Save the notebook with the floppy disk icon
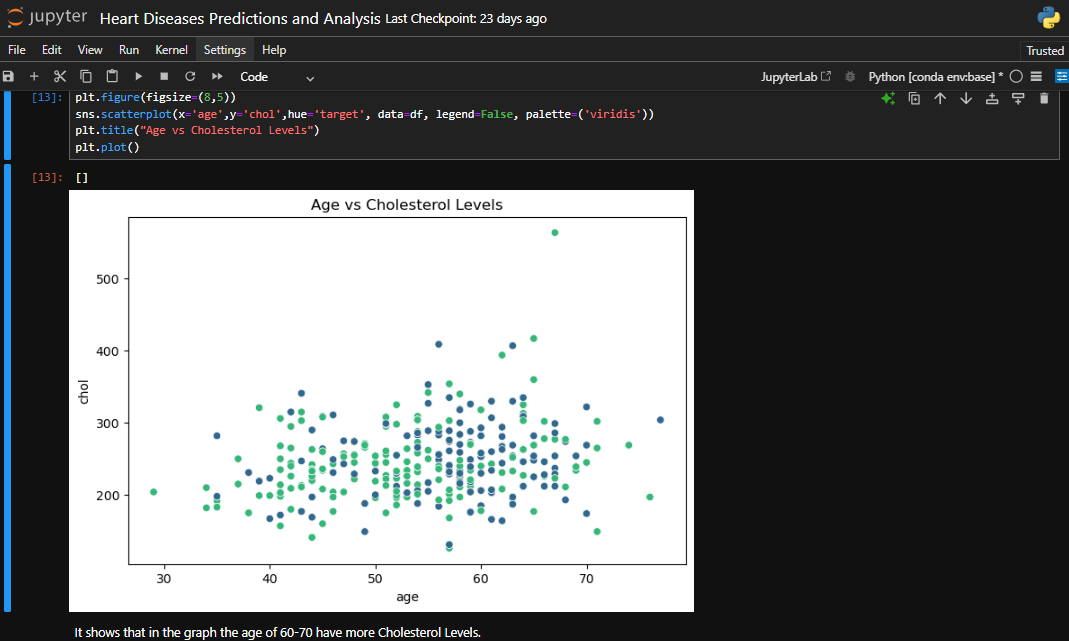This screenshot has width=1069, height=641. pos(8,76)
